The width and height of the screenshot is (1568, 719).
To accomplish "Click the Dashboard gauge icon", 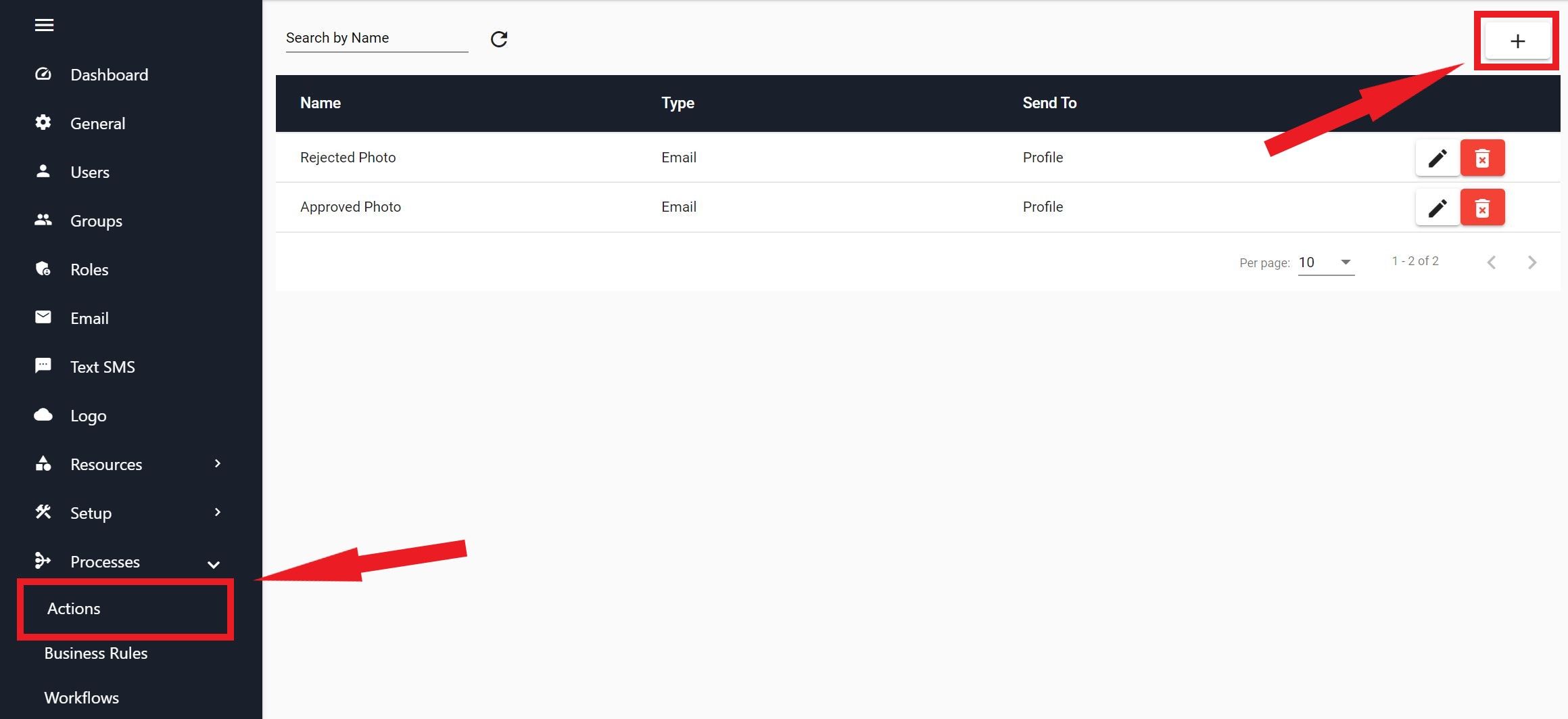I will pos(43,74).
